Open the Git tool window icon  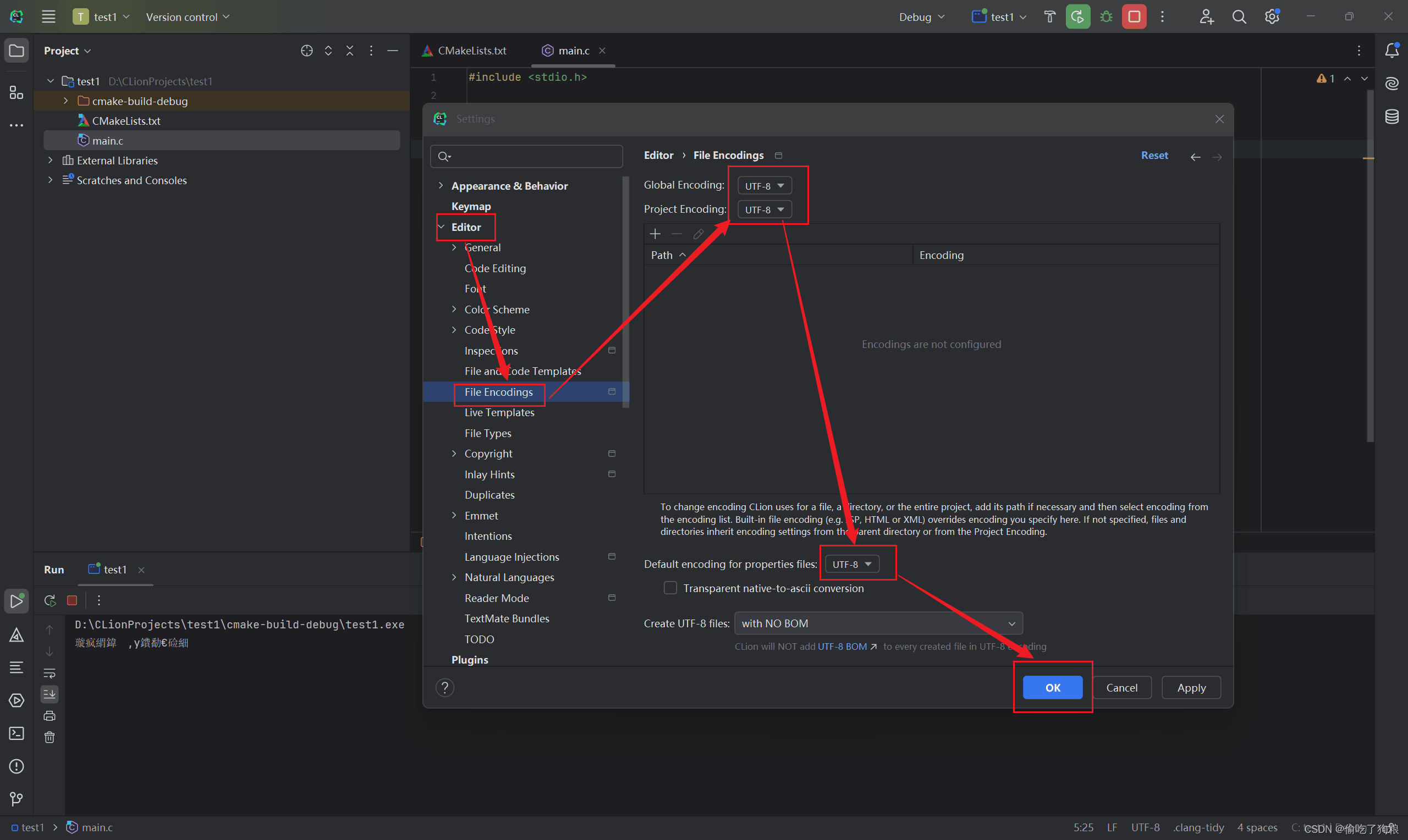[16, 799]
